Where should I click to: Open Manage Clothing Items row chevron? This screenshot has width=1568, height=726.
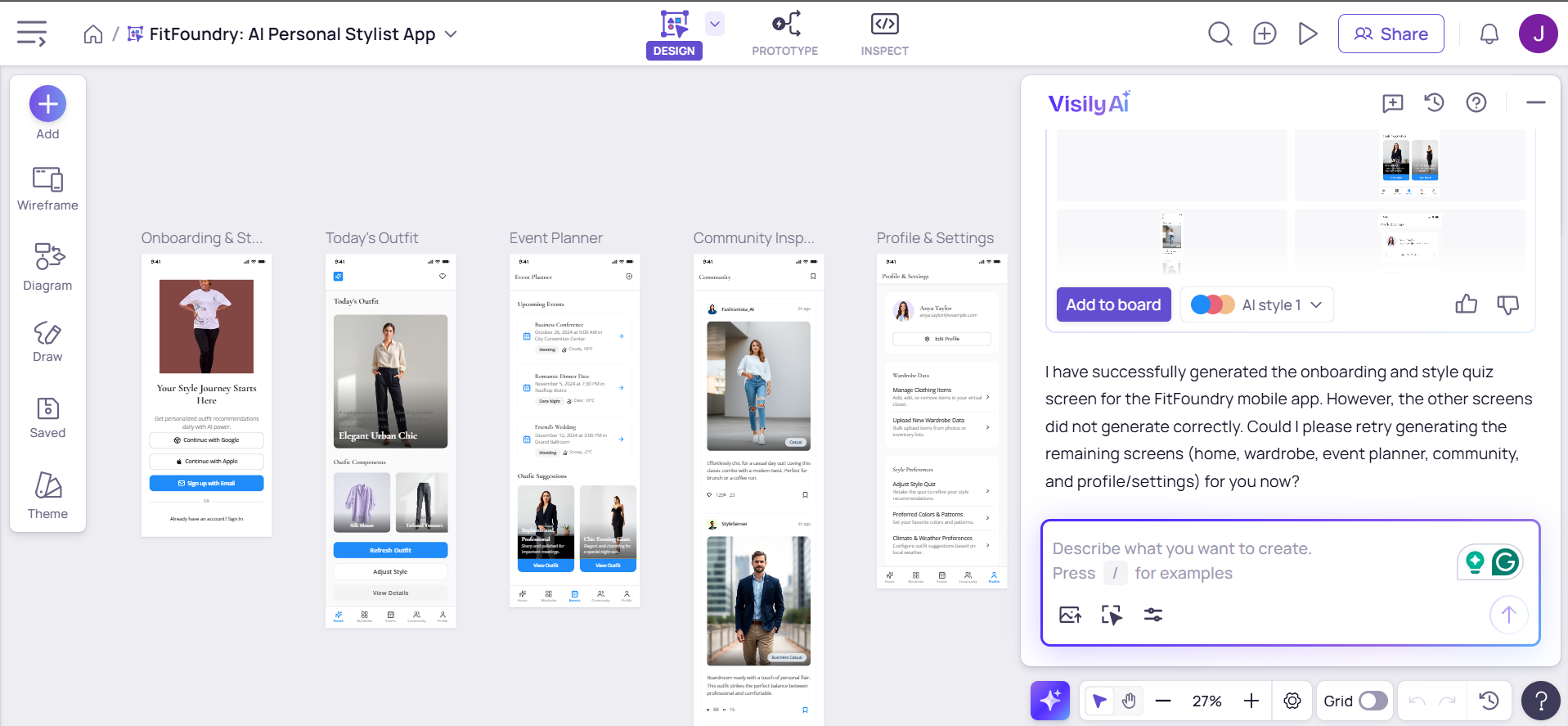pyautogui.click(x=988, y=397)
